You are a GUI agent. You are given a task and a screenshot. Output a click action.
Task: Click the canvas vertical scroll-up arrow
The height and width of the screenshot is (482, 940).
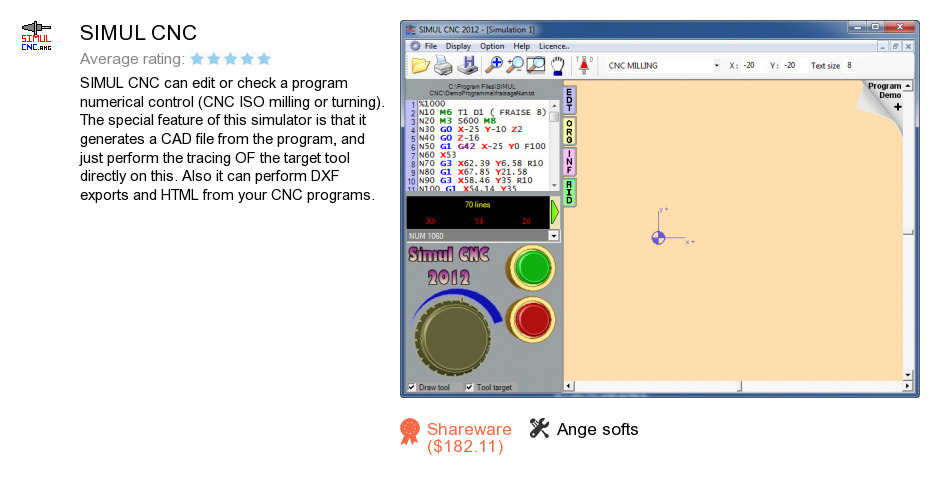coord(908,86)
